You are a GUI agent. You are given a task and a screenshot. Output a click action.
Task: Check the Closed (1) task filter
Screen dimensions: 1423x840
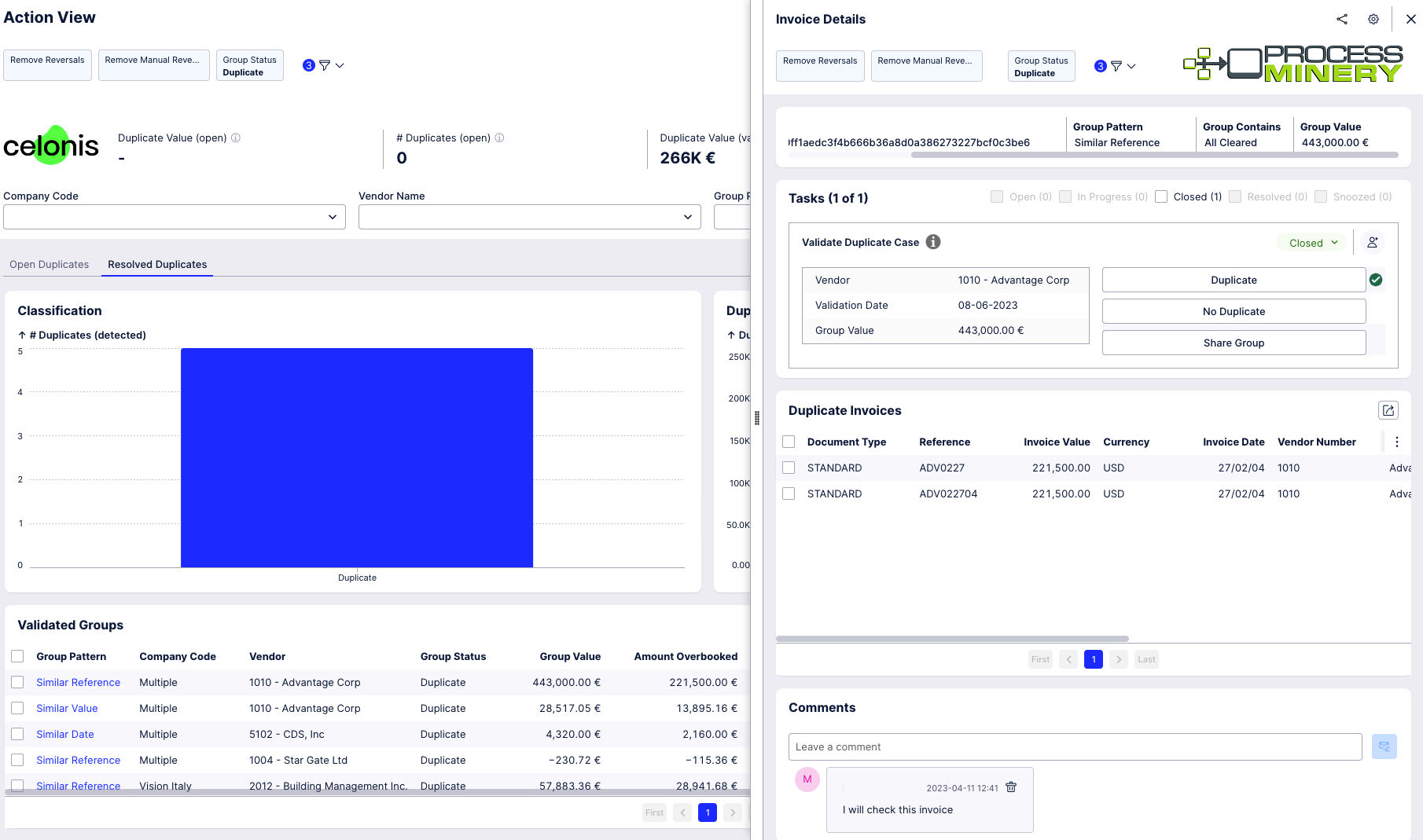[x=1161, y=196]
